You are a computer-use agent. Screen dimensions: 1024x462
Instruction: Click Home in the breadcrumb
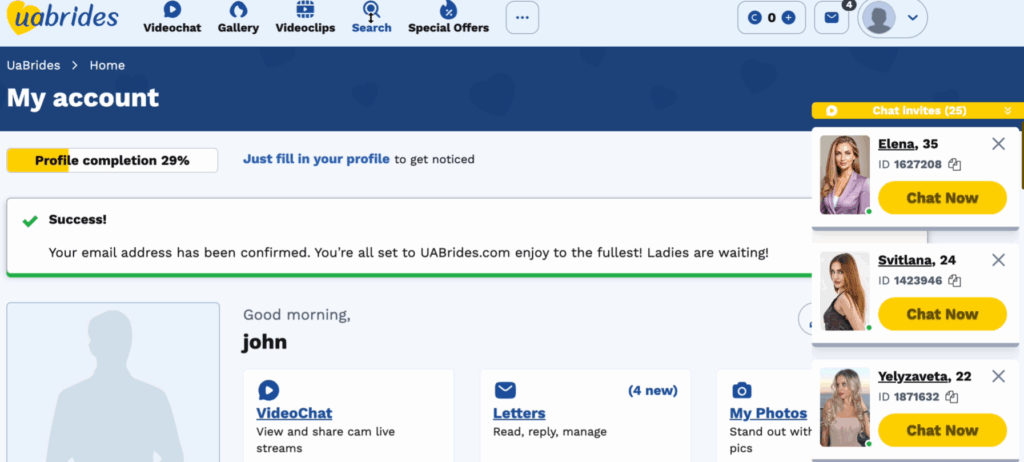pos(107,65)
